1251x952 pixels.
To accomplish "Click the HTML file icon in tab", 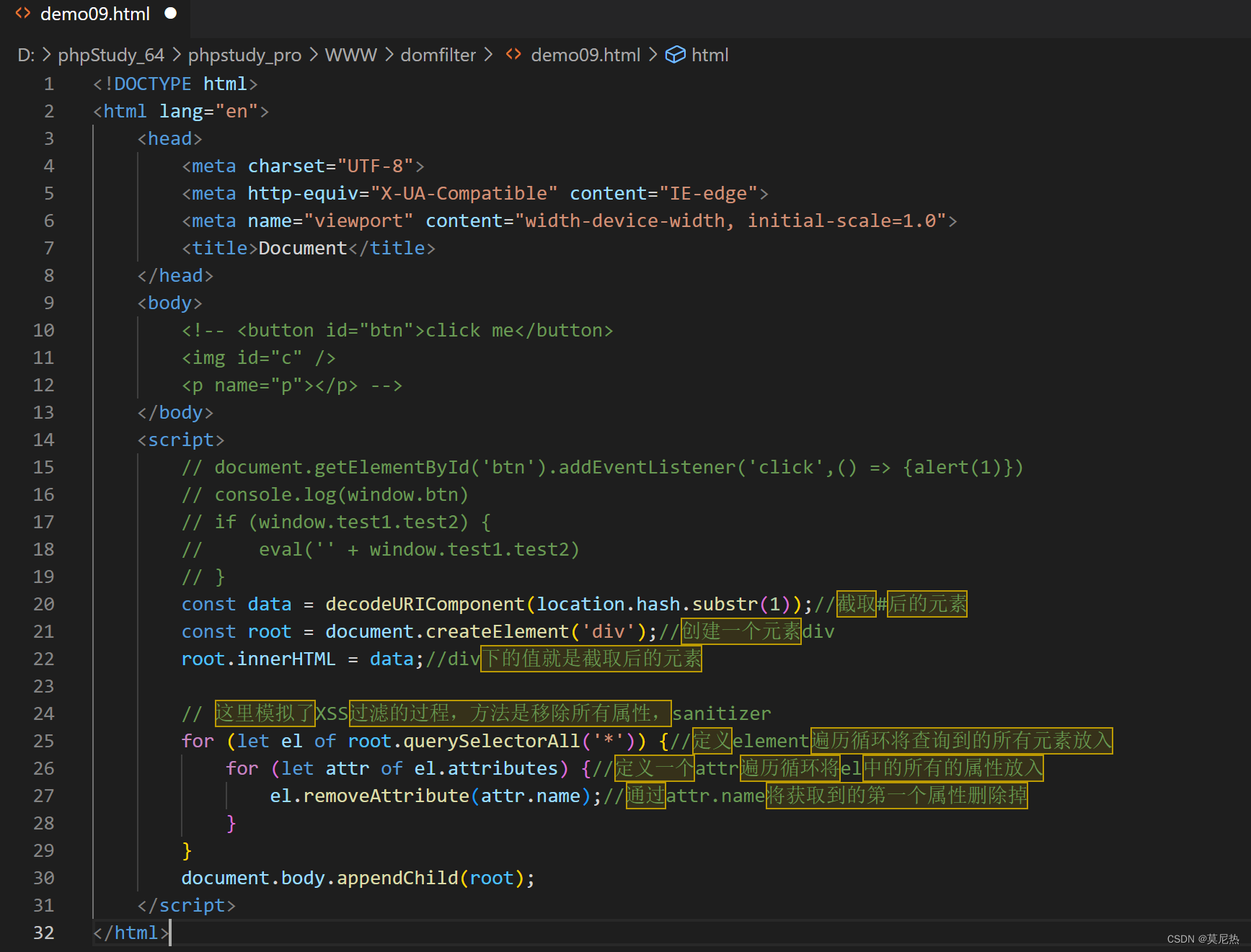I will (23, 14).
